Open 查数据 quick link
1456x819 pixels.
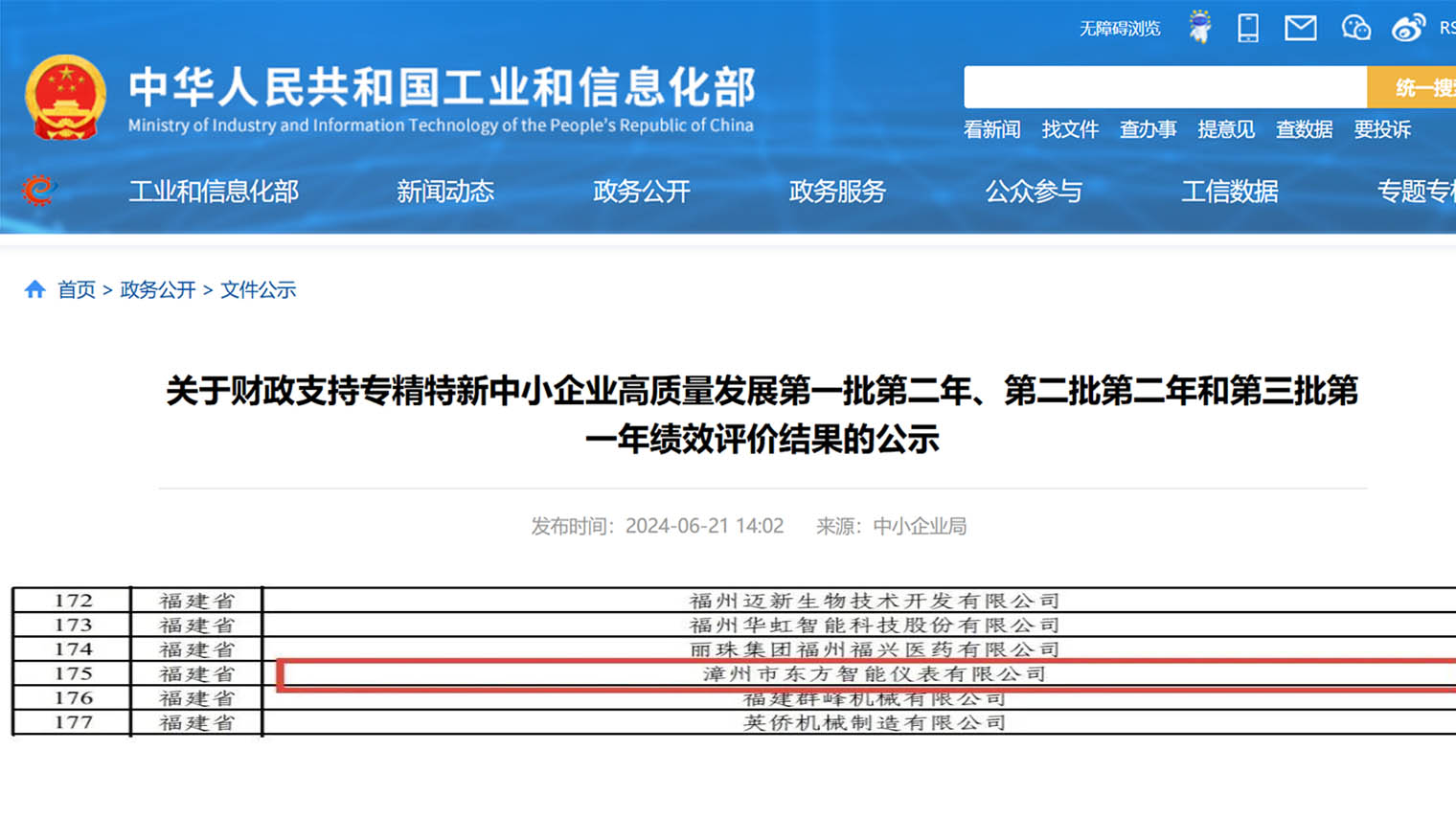pyautogui.click(x=1304, y=129)
